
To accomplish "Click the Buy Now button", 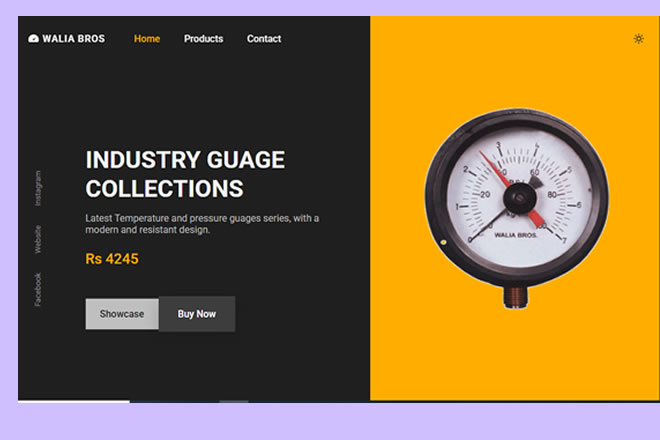I will tap(197, 314).
